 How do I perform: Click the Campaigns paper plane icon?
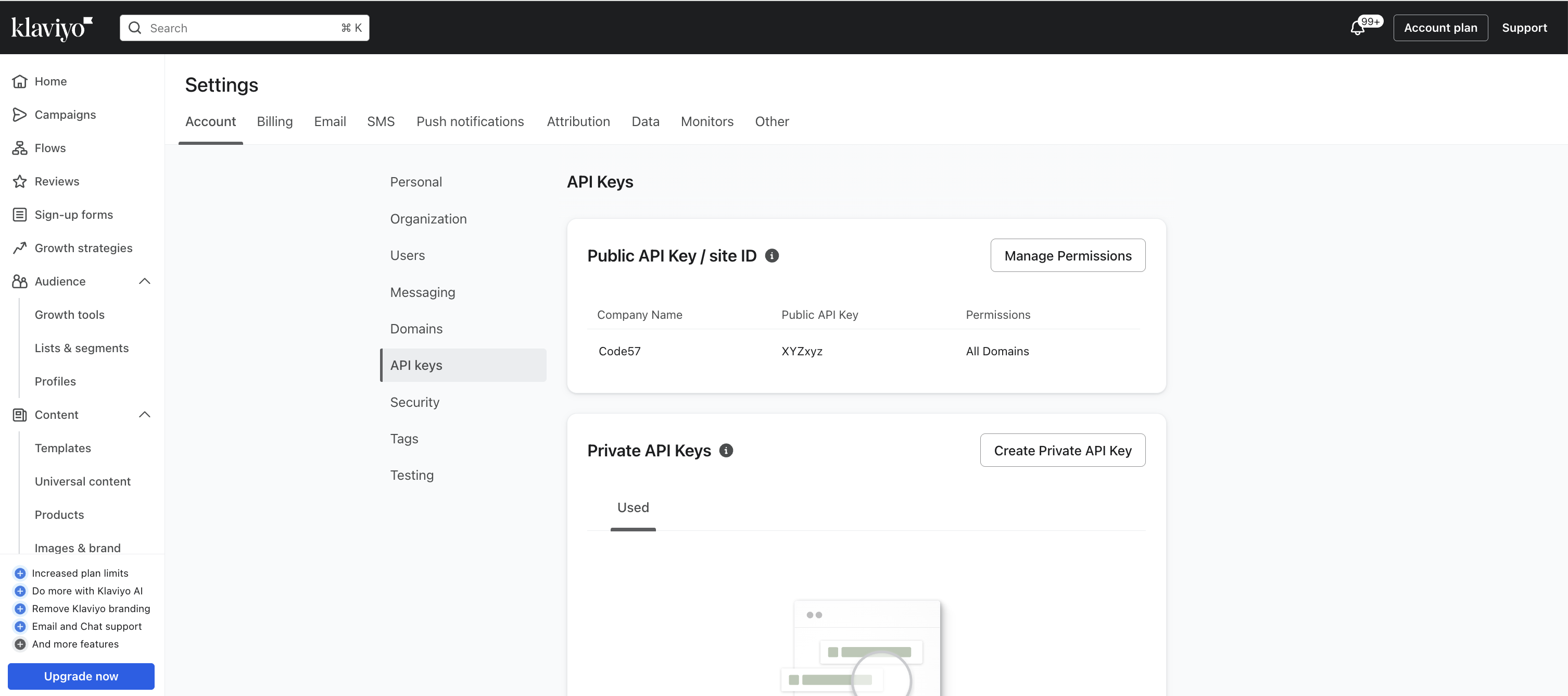19,115
